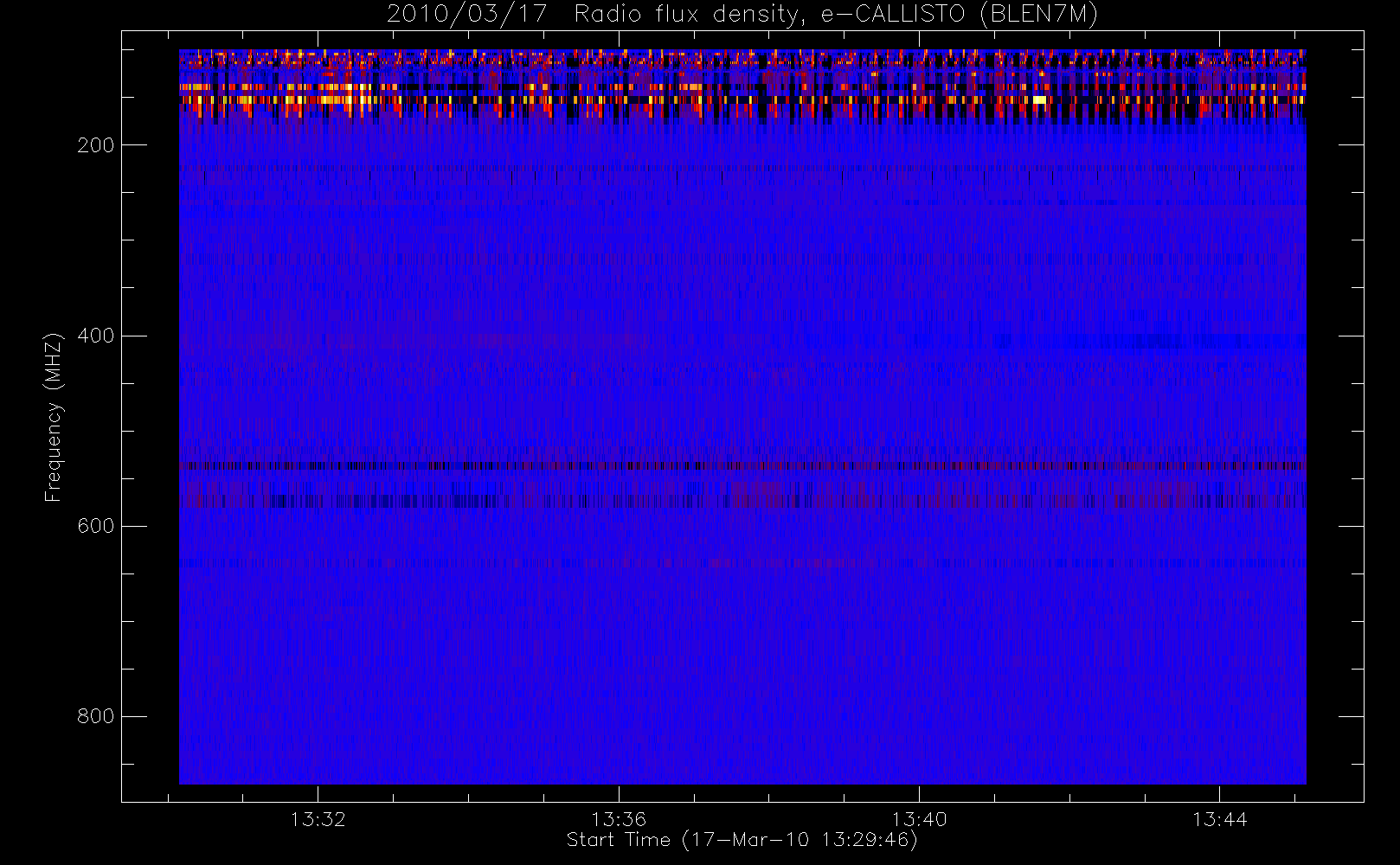Select the Start Time axis caption
This screenshot has height=865, width=1400.
(x=742, y=840)
